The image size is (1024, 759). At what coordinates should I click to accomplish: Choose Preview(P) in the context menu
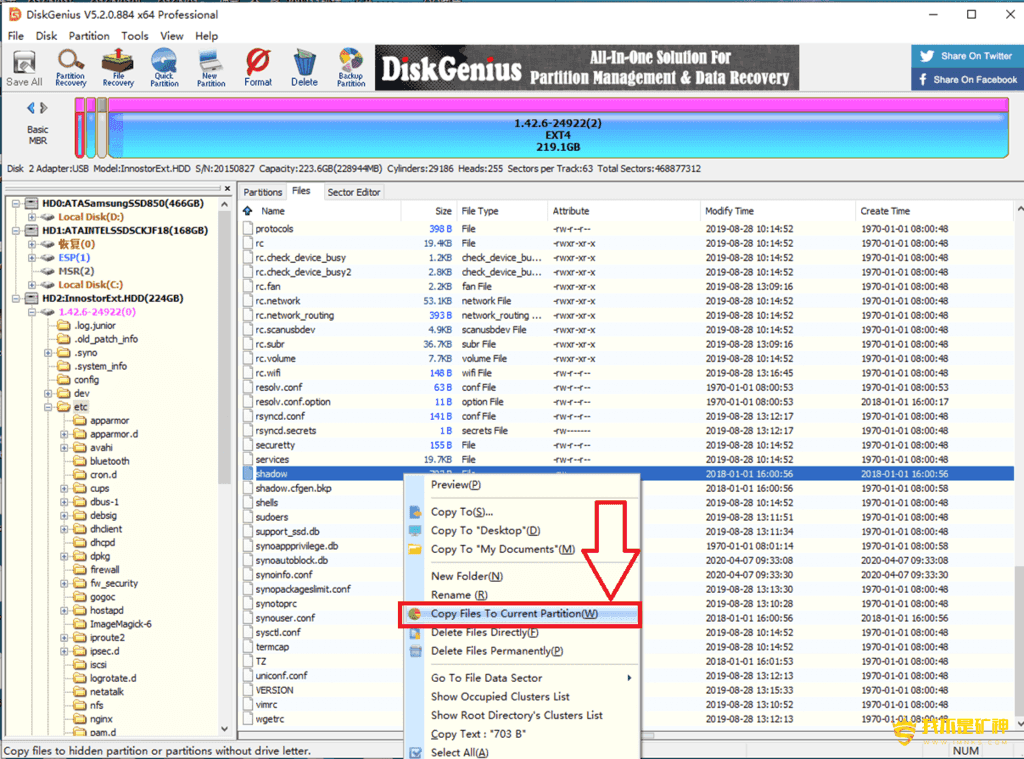click(x=456, y=485)
